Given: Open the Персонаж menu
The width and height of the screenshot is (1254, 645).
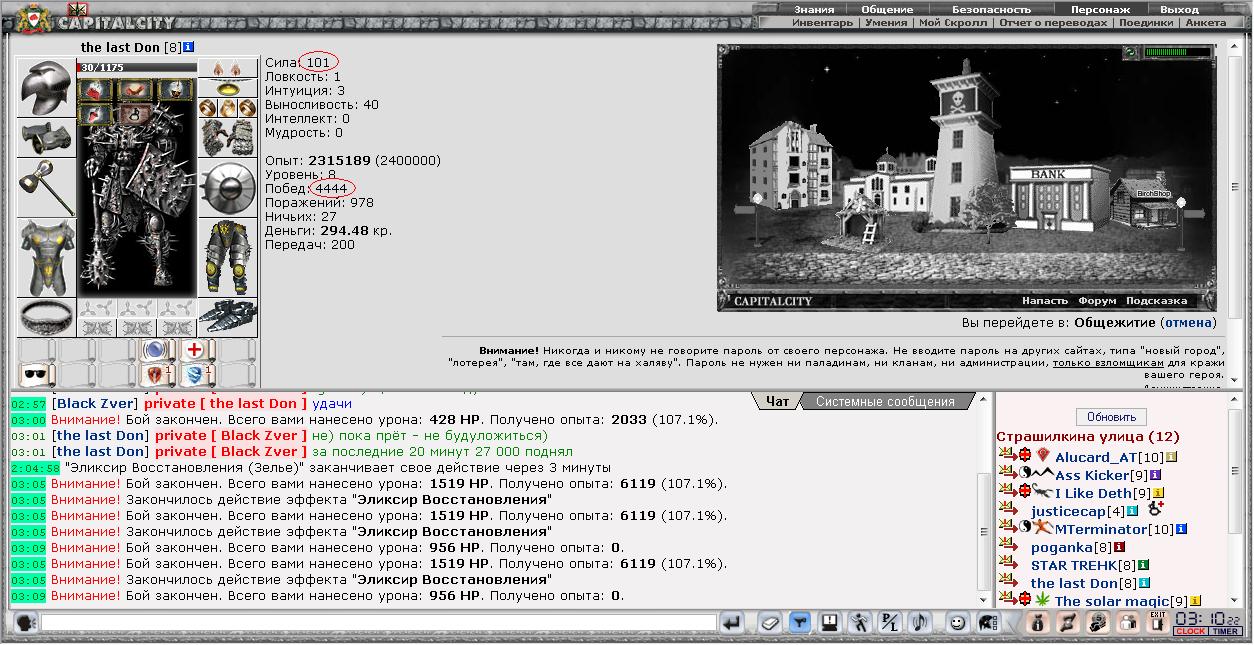Looking at the screenshot, I should (x=1100, y=9).
